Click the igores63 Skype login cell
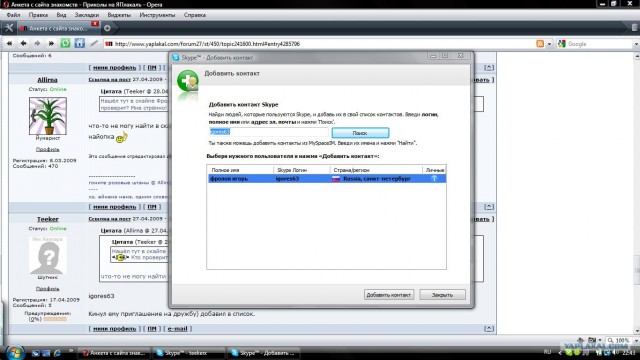 point(287,179)
